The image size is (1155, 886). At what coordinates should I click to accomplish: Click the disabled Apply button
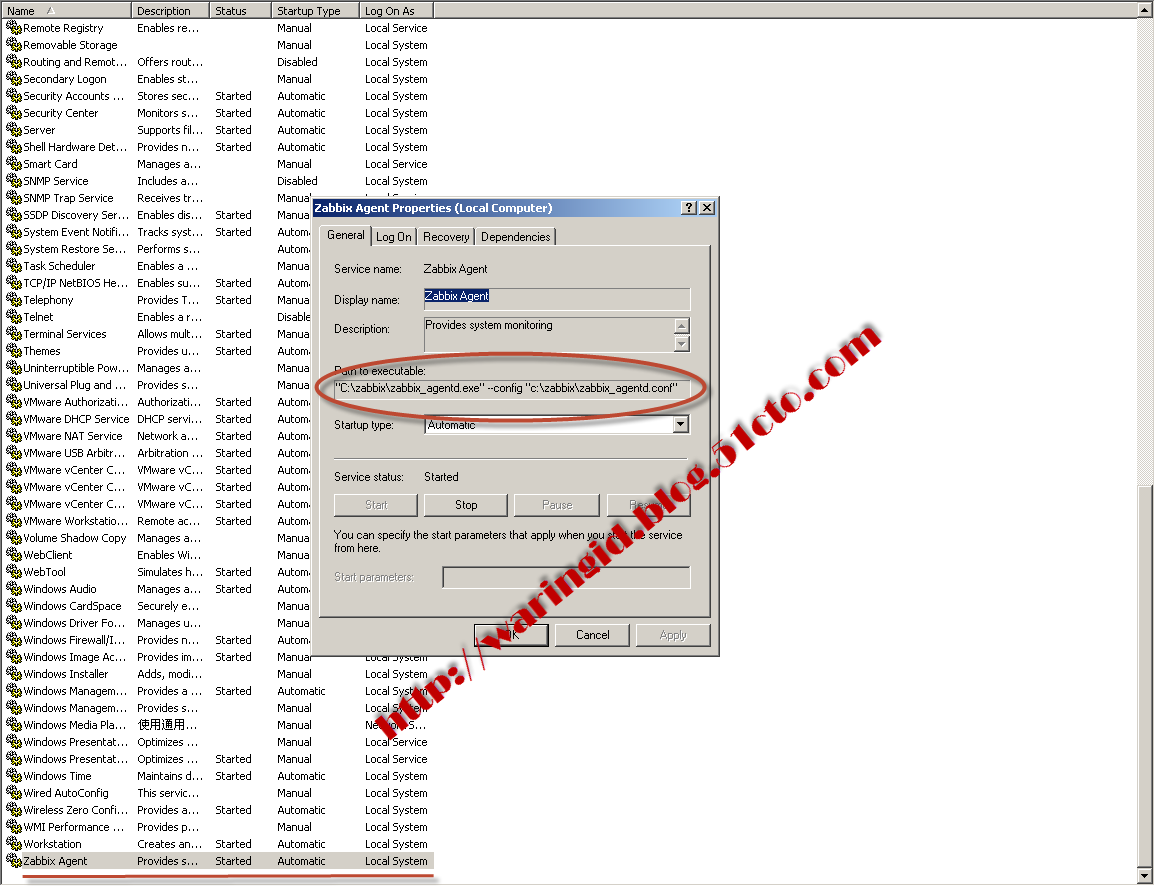point(673,635)
